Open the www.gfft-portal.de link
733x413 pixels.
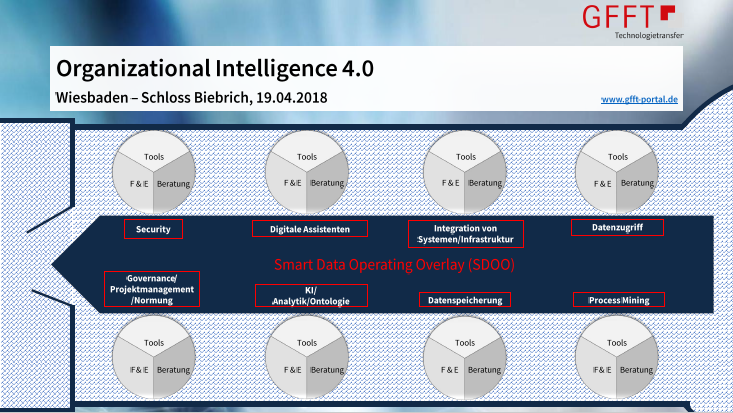point(639,99)
